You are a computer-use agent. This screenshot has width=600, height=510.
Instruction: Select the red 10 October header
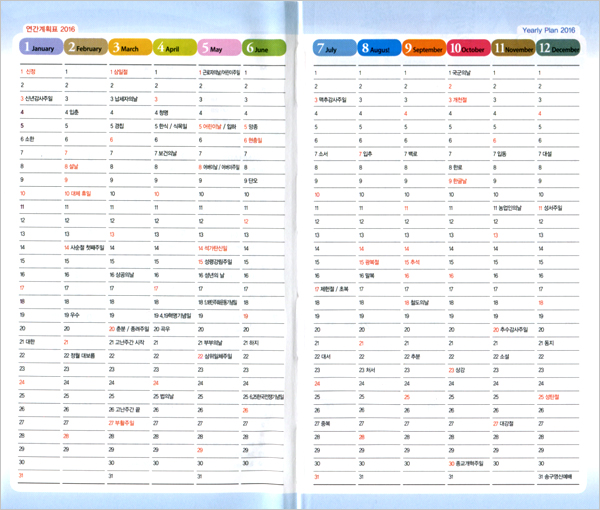[468, 48]
